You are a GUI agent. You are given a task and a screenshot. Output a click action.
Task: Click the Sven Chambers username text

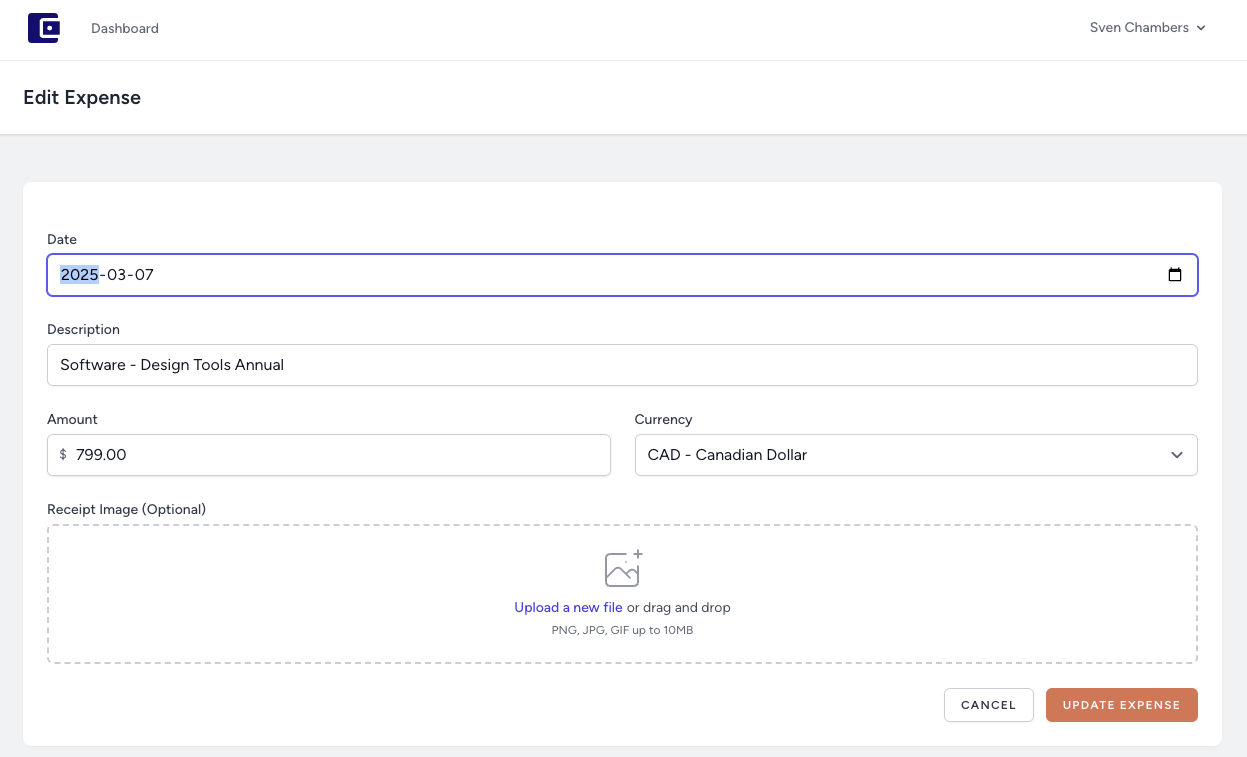(x=1139, y=27)
